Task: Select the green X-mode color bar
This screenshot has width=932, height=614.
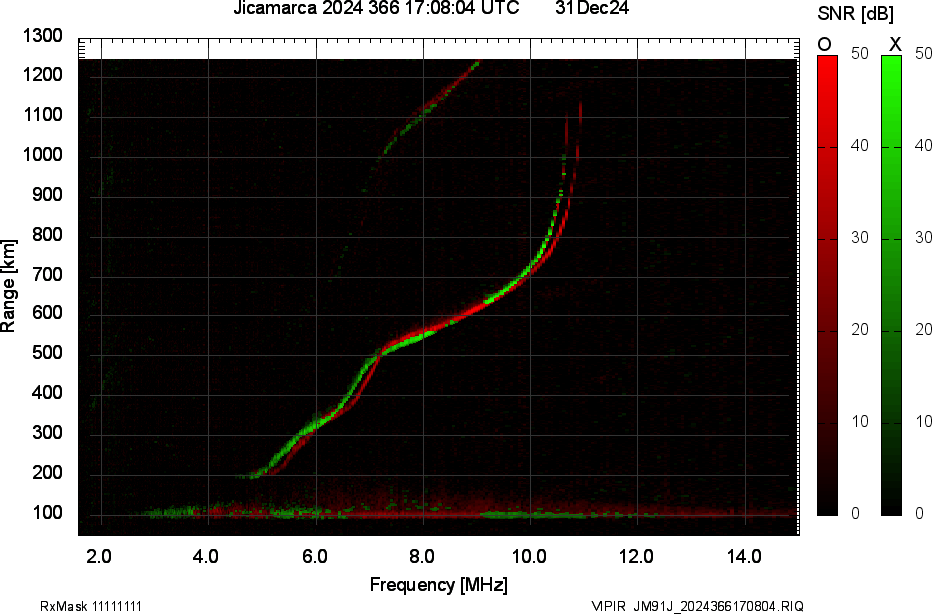Action: click(x=891, y=285)
